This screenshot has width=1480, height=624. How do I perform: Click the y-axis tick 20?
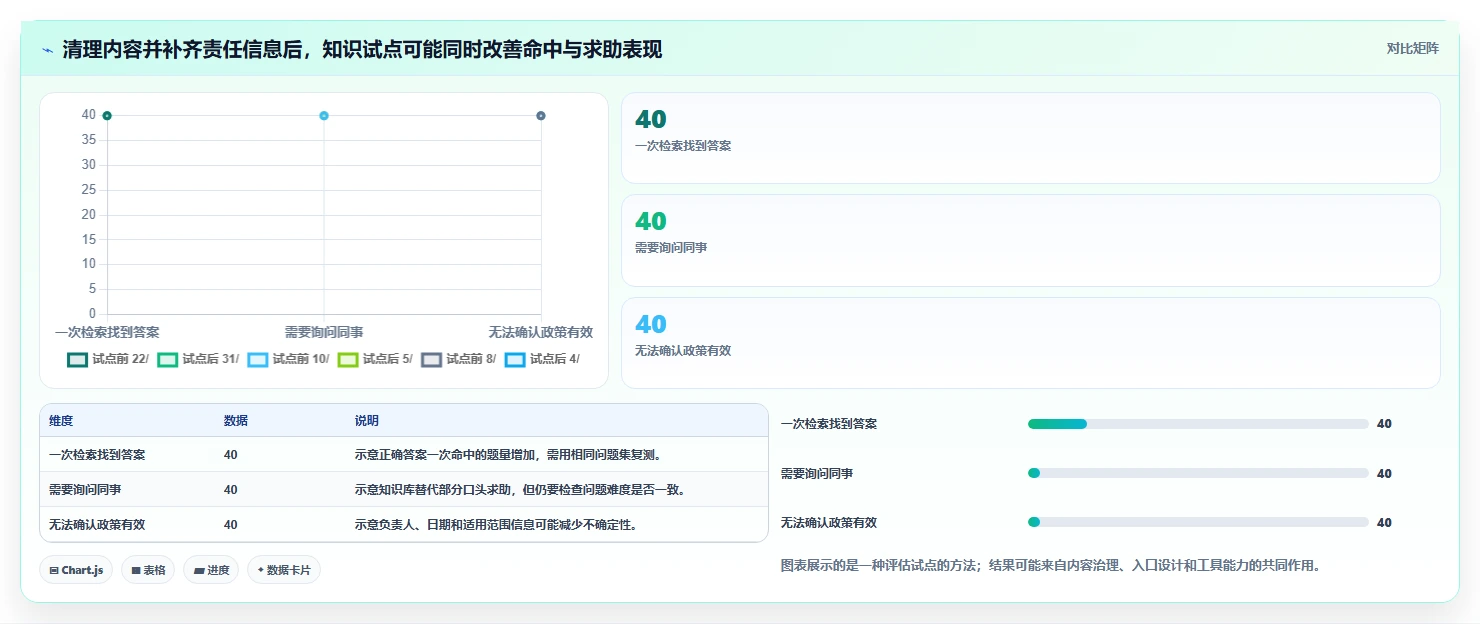[x=89, y=214]
